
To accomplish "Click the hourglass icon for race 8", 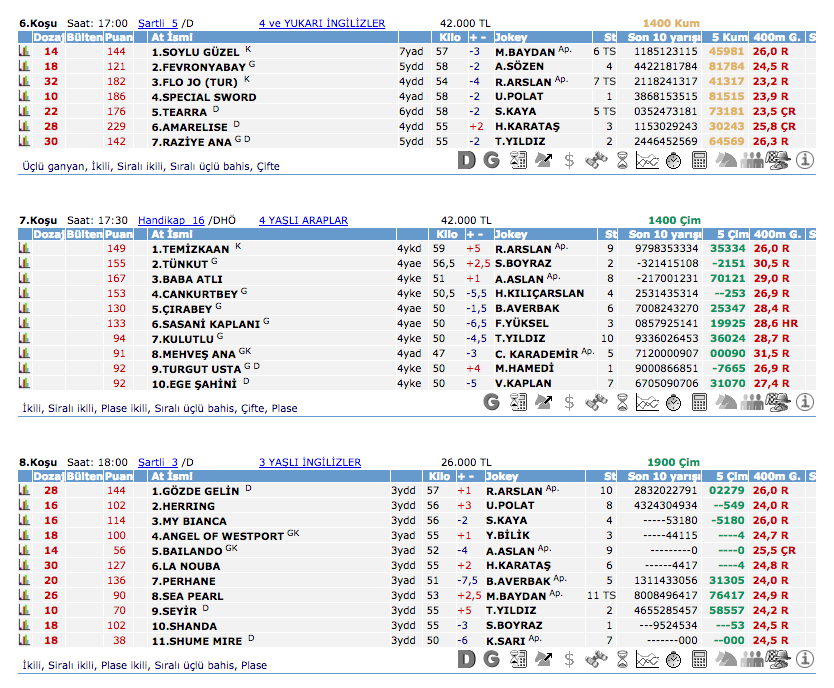I will (621, 659).
